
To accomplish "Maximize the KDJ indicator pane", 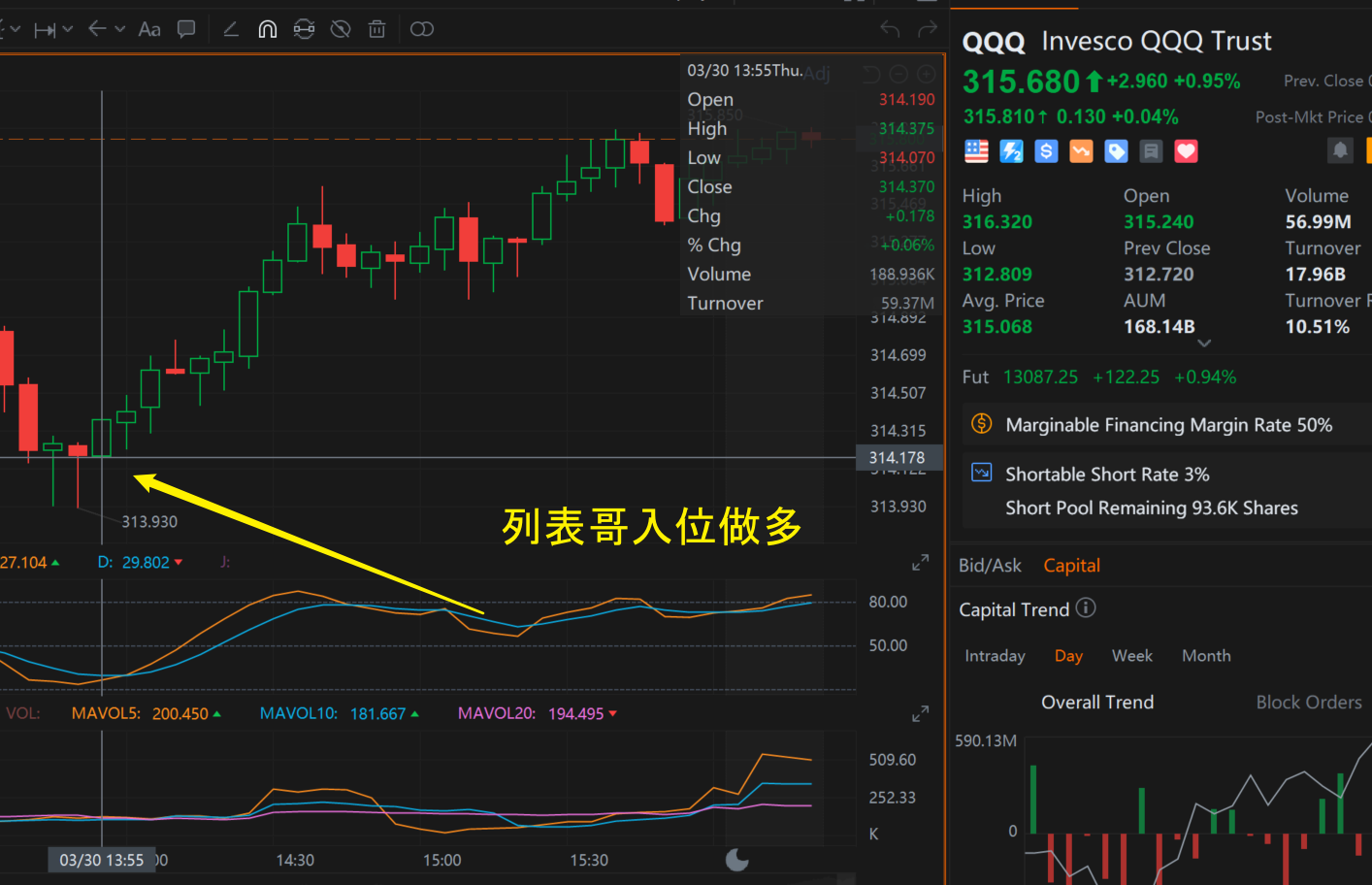I will 920,563.
